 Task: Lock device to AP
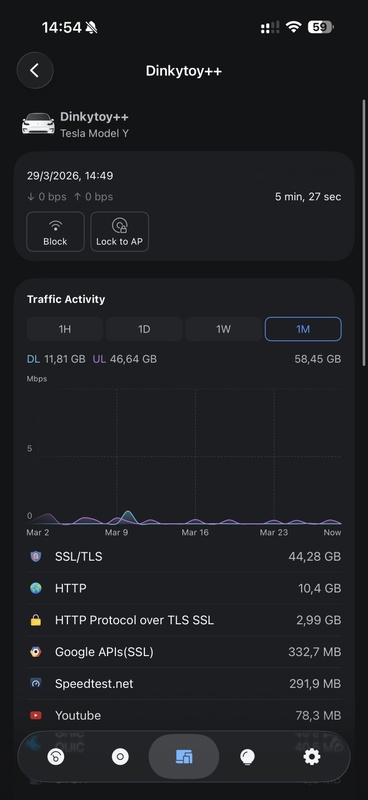coord(119,232)
